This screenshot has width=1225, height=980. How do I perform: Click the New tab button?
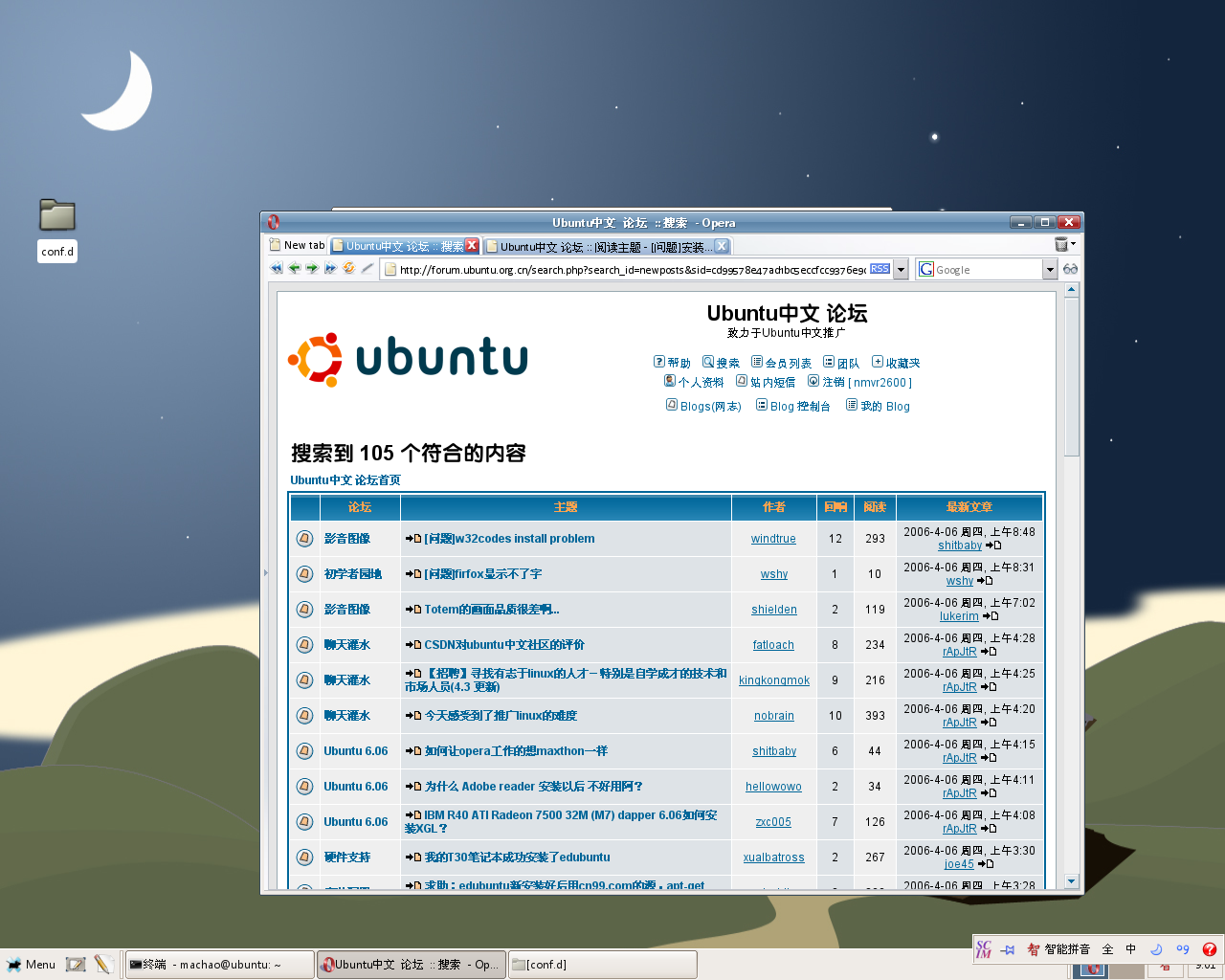pos(298,246)
